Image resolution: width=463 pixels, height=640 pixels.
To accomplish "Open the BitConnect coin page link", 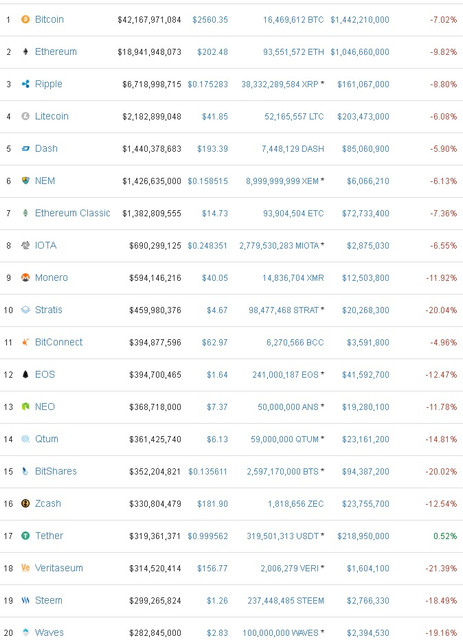I will tap(59, 342).
